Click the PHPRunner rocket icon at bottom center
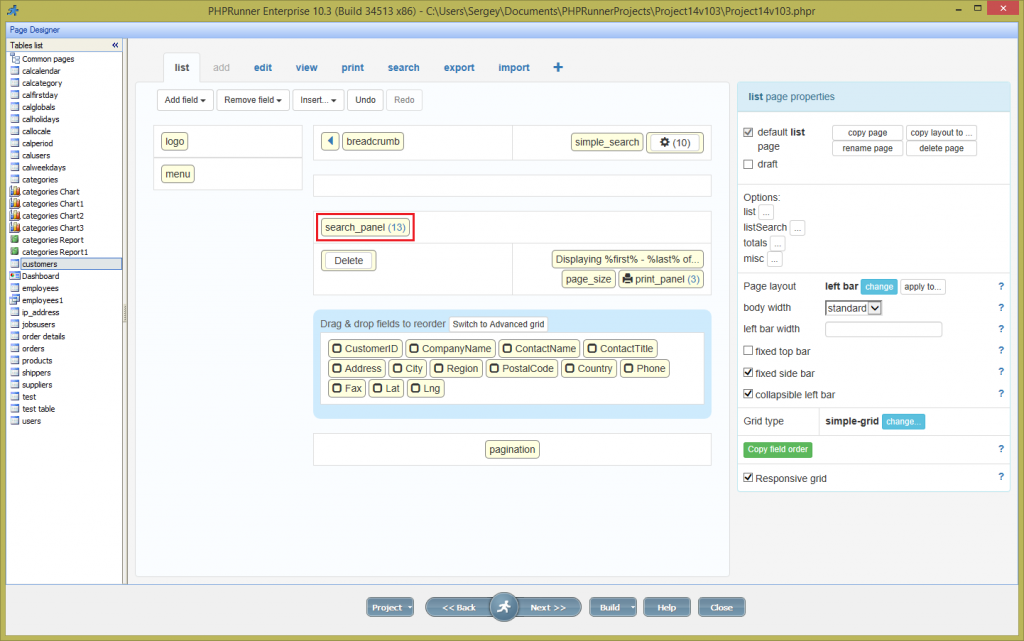This screenshot has height=641, width=1024. (504, 606)
